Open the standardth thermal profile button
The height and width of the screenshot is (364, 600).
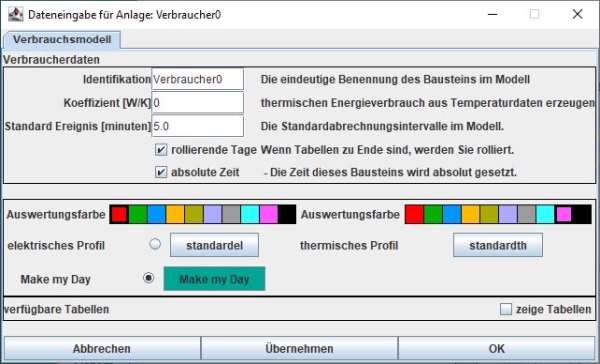498,245
